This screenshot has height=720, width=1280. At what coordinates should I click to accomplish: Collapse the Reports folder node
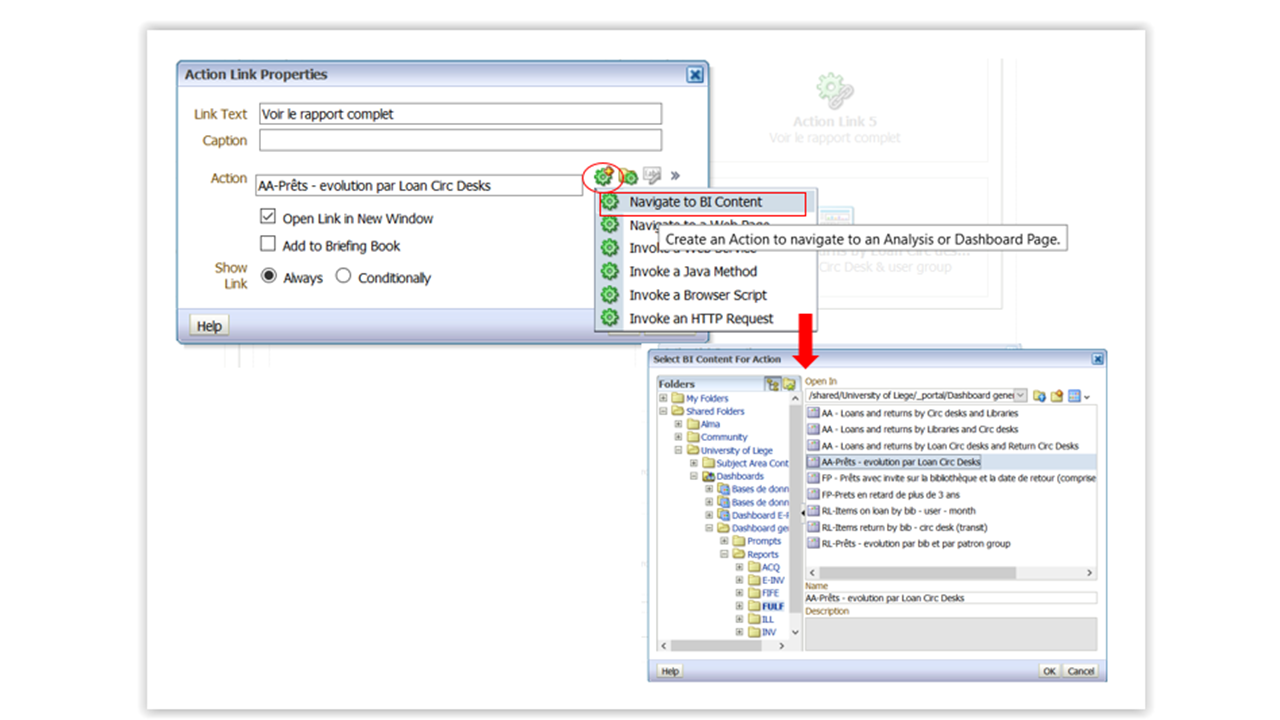click(x=724, y=554)
